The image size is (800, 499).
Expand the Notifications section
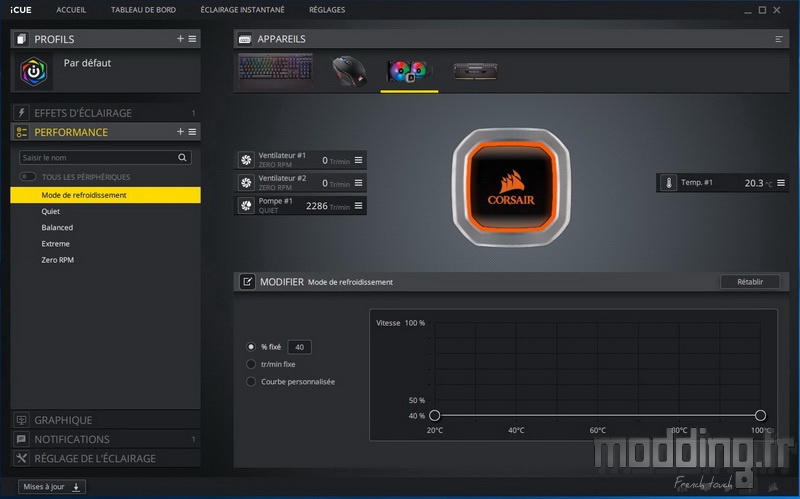pos(106,439)
